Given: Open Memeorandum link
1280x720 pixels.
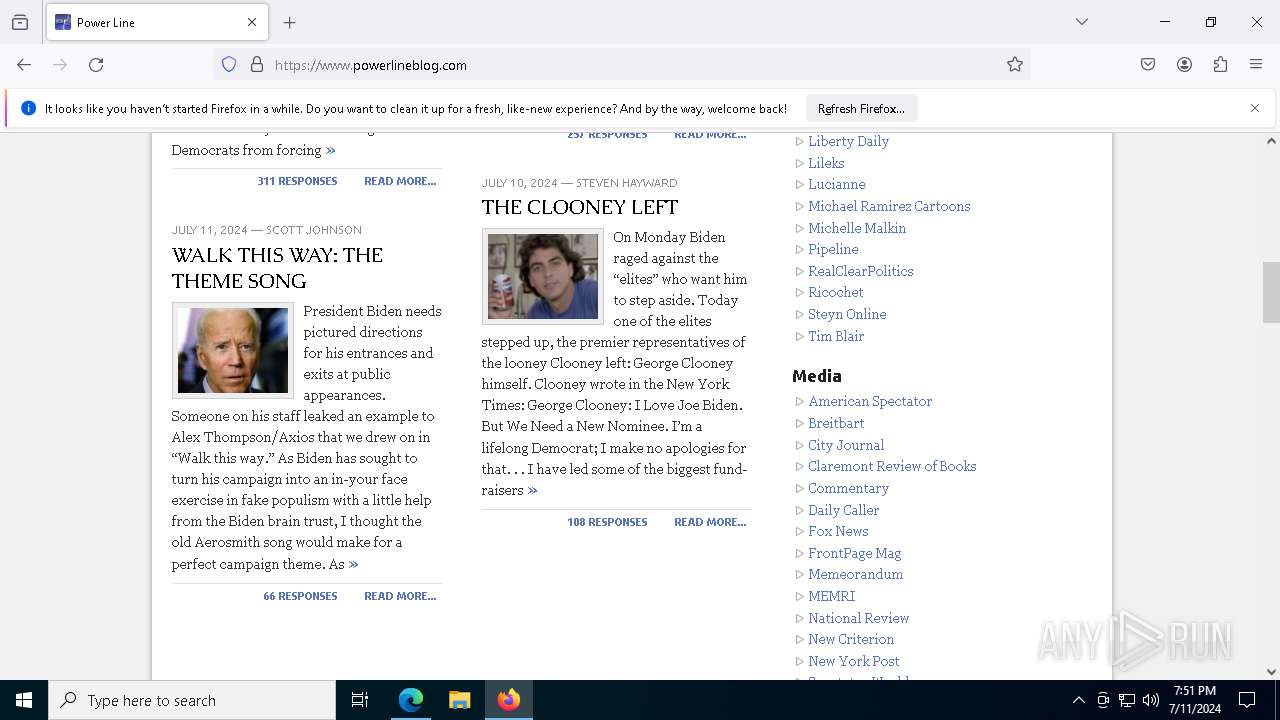Looking at the screenshot, I should pos(855,574).
